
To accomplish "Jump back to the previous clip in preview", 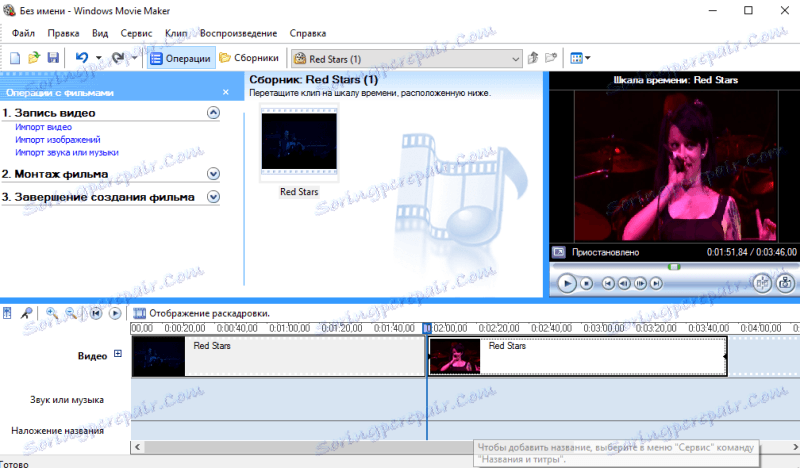I will coord(608,283).
